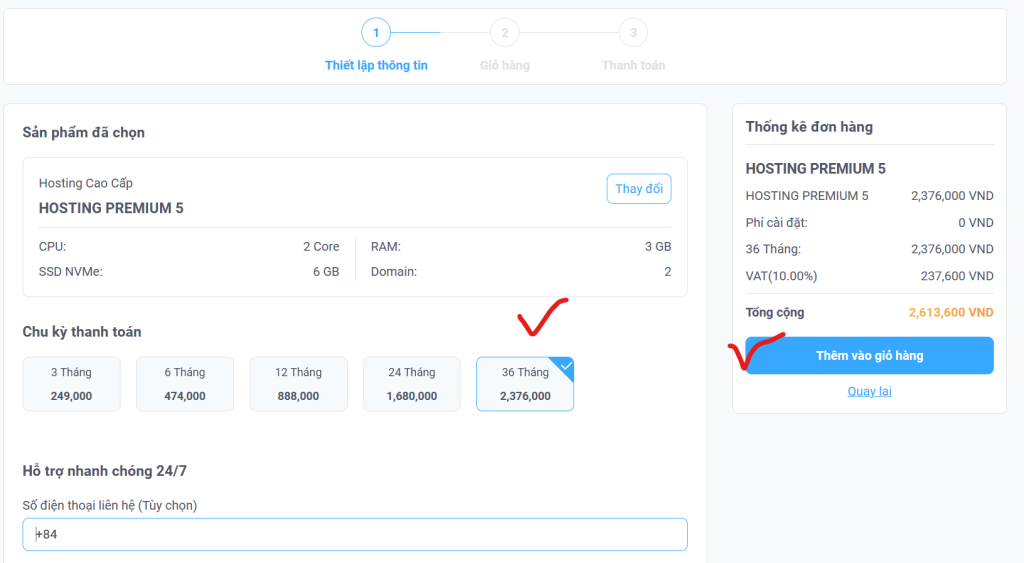This screenshot has width=1024, height=563.
Task: Switch to the 24 Tháng billing cycle
Action: pyautogui.click(x=412, y=384)
